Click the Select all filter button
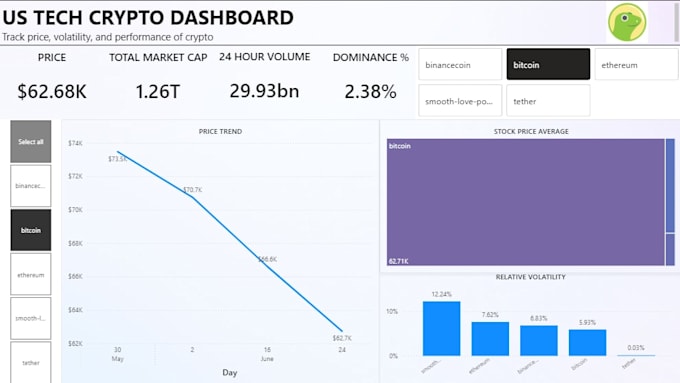680x383 pixels. click(31, 141)
